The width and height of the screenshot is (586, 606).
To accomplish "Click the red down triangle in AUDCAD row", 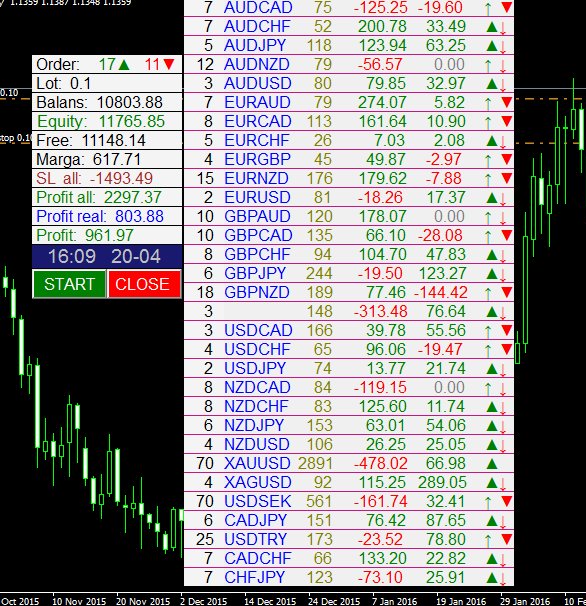I will [507, 7].
